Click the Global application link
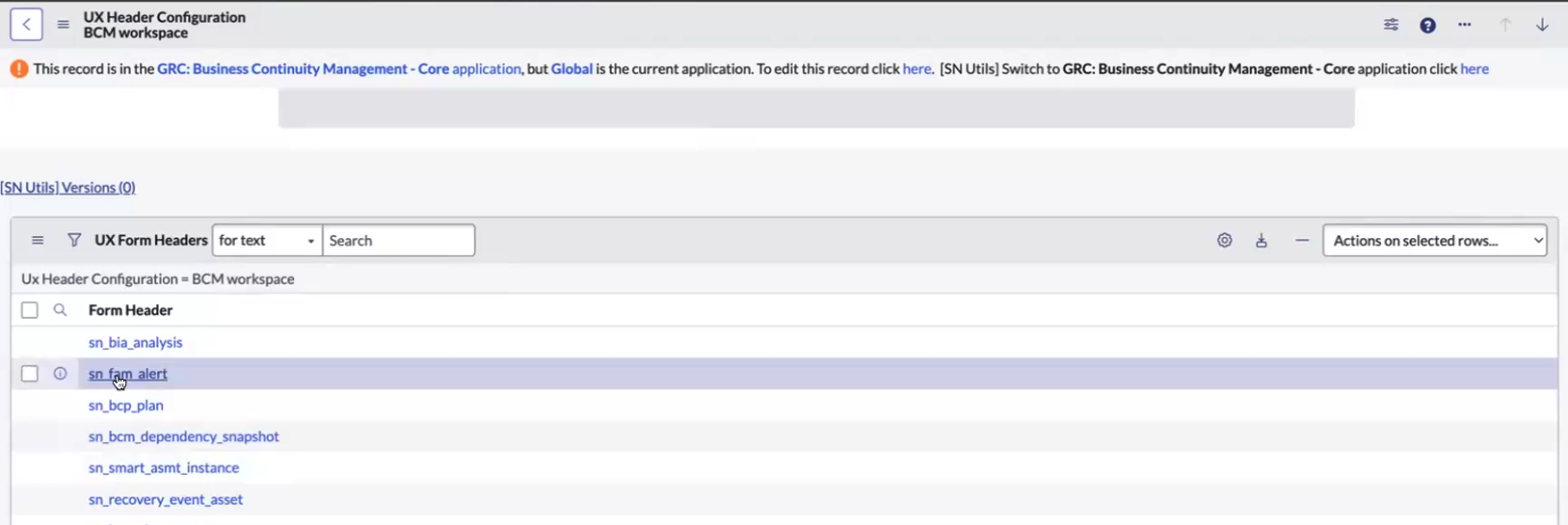This screenshot has width=1568, height=525. 572,69
